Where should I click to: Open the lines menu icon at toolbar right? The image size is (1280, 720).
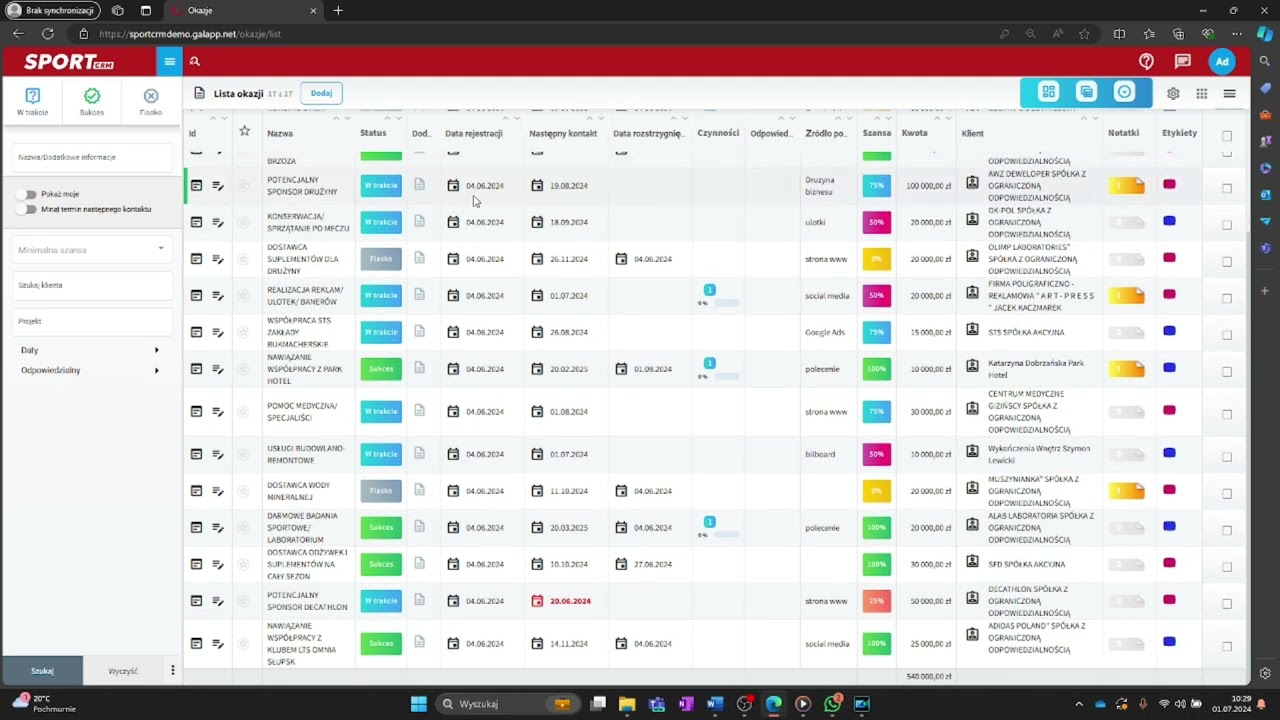point(1229,93)
